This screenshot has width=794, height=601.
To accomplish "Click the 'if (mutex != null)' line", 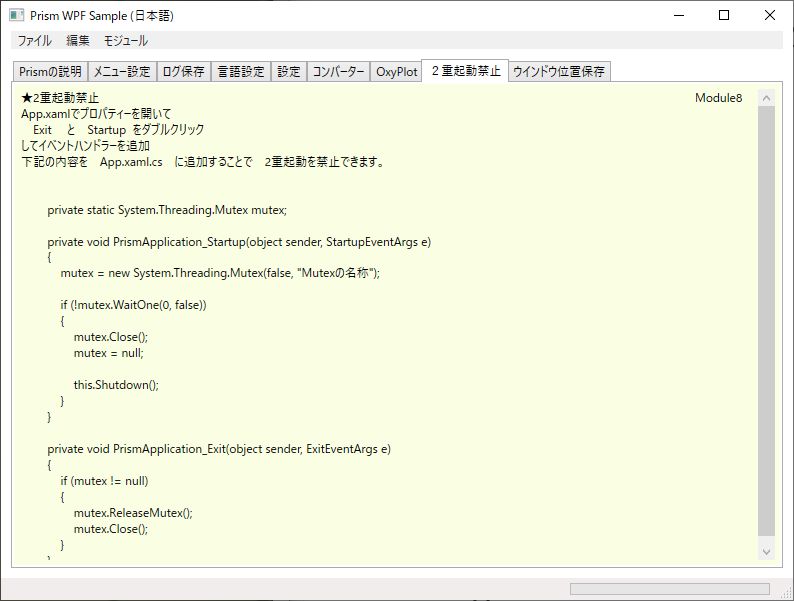I will pos(104,481).
